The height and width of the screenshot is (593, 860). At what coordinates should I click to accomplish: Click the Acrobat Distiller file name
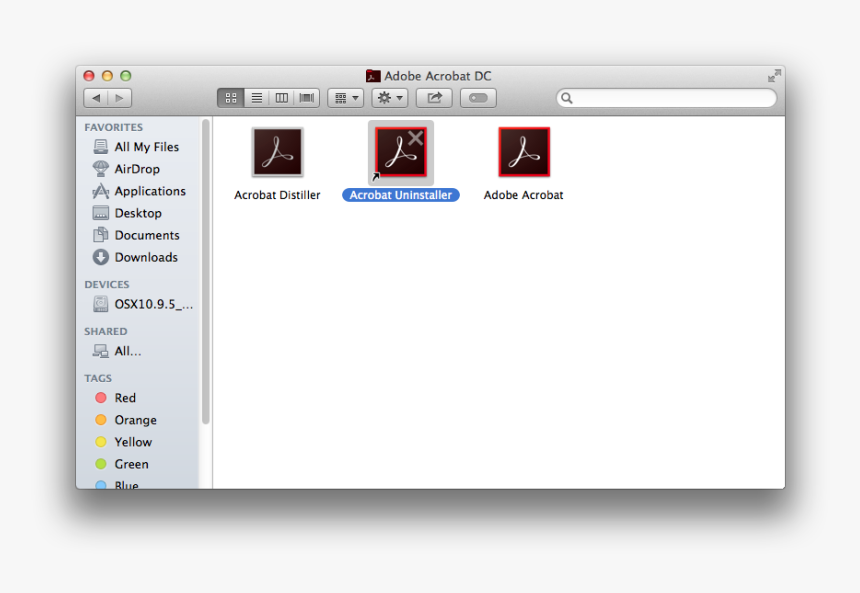(277, 195)
